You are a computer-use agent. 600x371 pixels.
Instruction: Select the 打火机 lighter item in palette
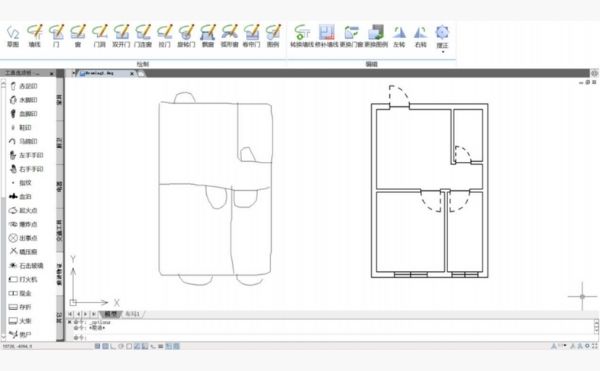pos(23,280)
